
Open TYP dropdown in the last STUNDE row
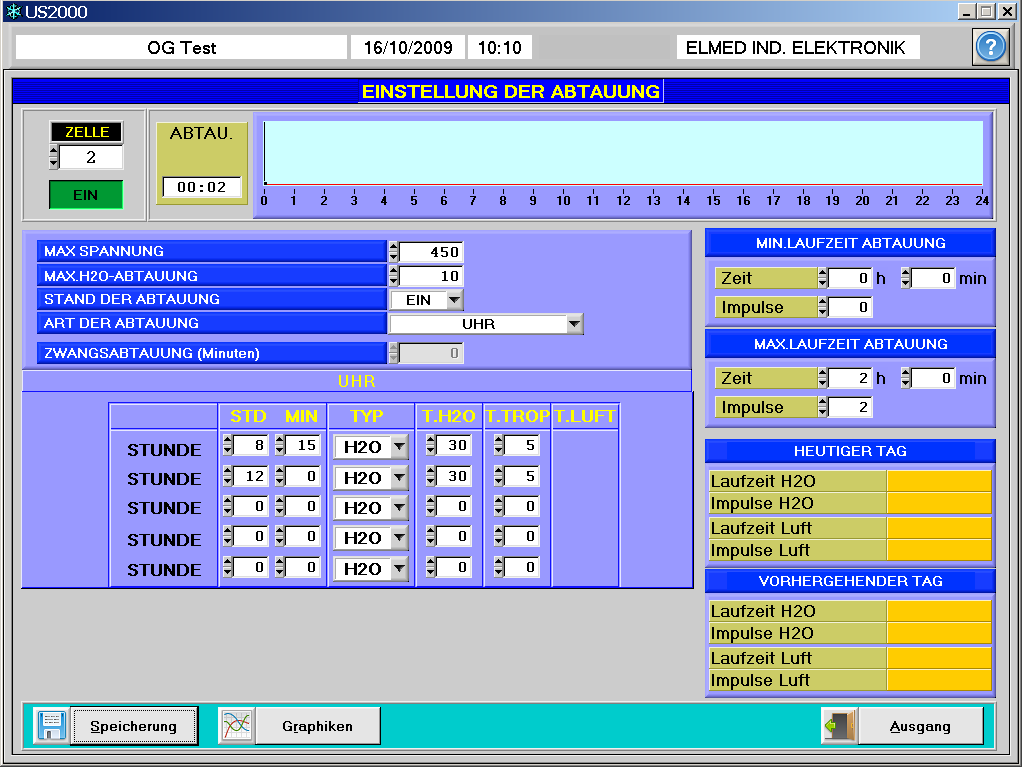tap(399, 569)
